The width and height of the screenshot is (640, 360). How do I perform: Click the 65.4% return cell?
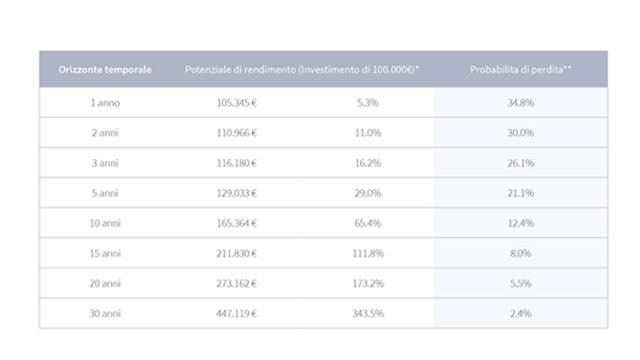[x=368, y=223]
